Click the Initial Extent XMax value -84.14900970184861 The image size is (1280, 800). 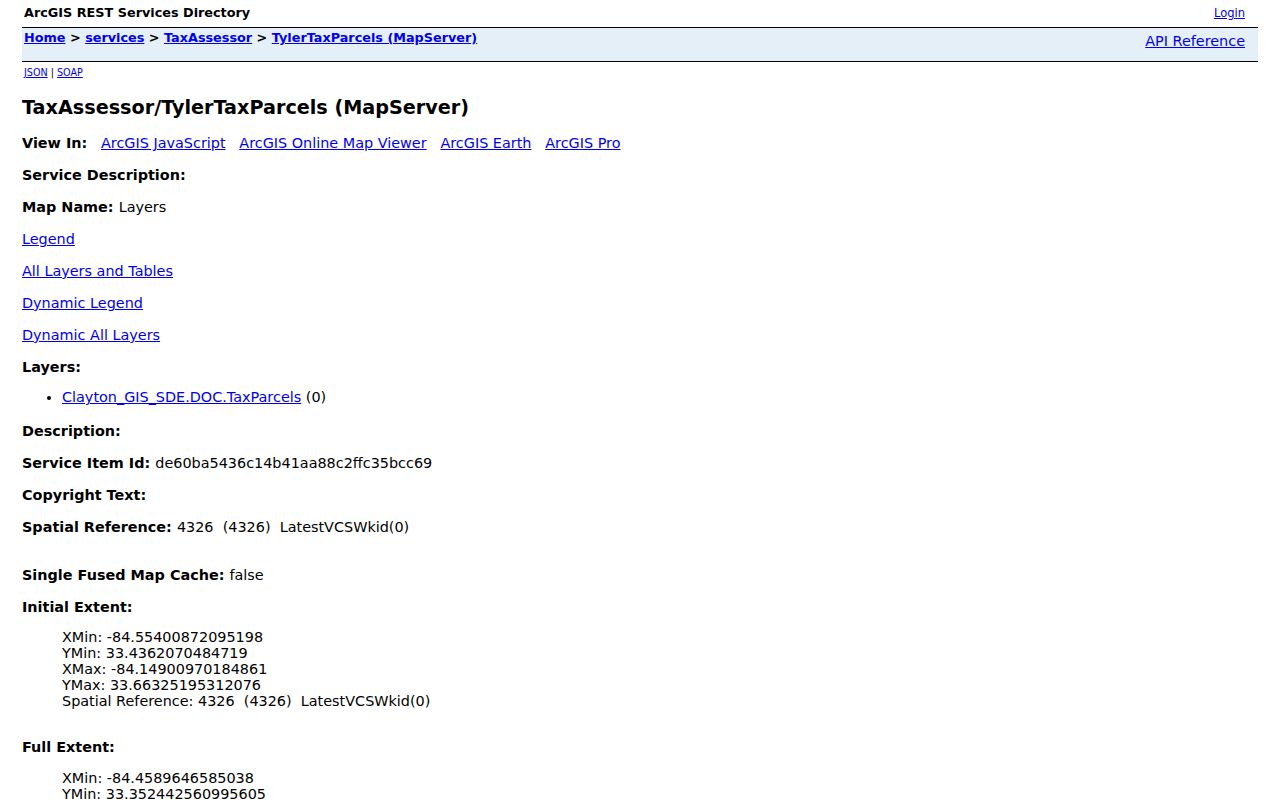click(187, 669)
